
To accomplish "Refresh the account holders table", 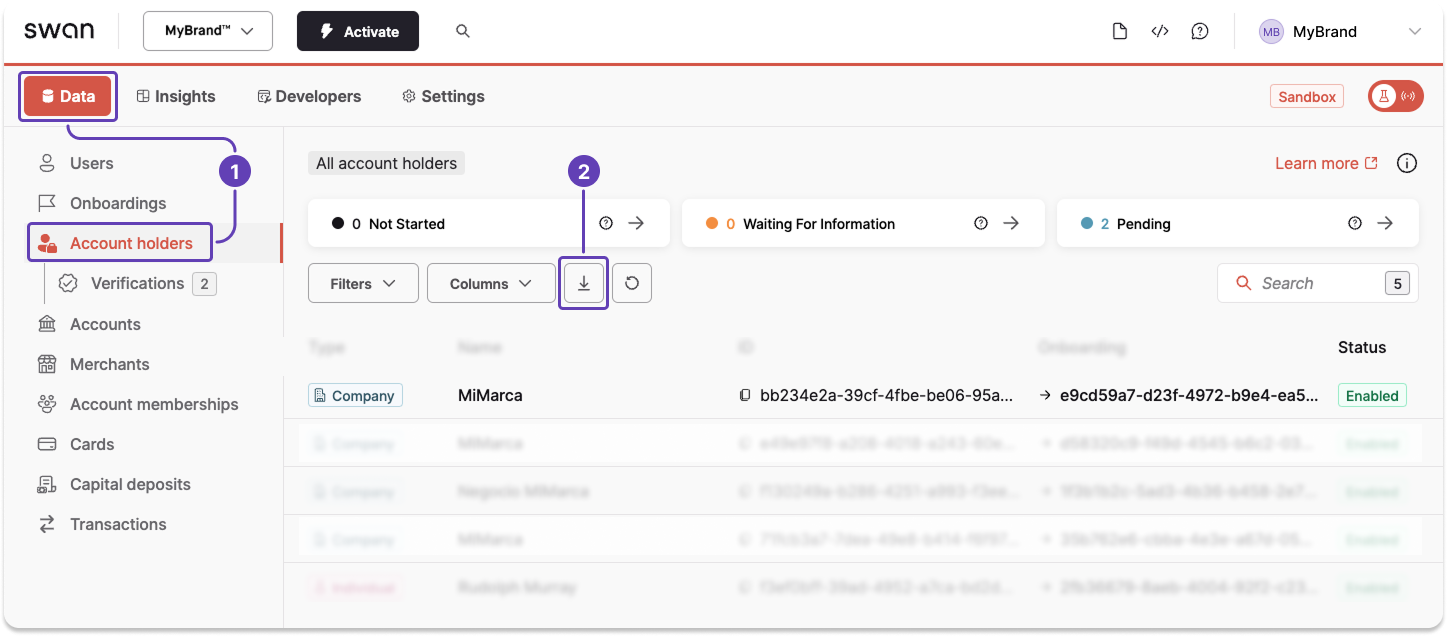I will pos(632,283).
